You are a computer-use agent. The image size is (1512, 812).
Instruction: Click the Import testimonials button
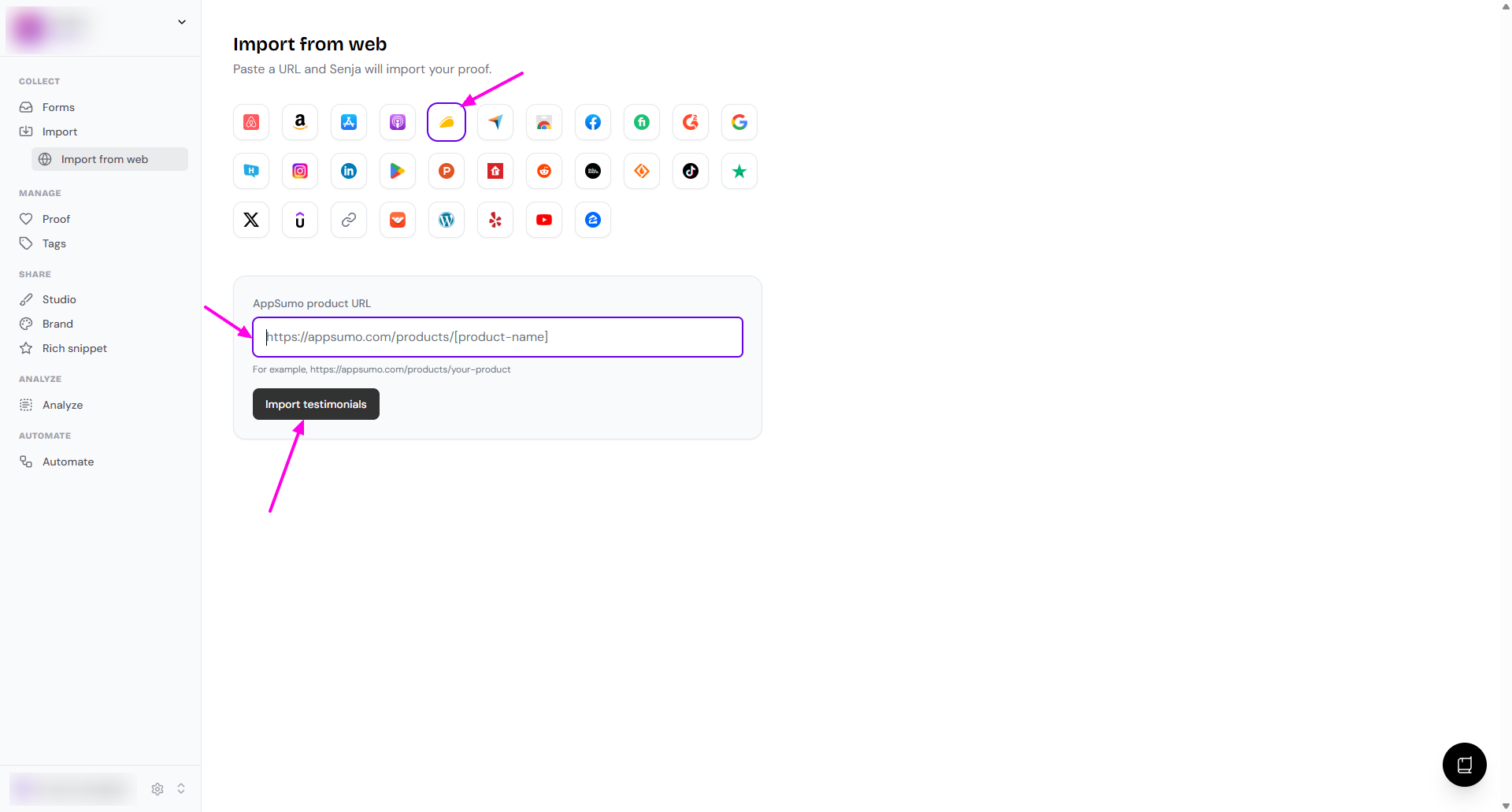tap(316, 404)
